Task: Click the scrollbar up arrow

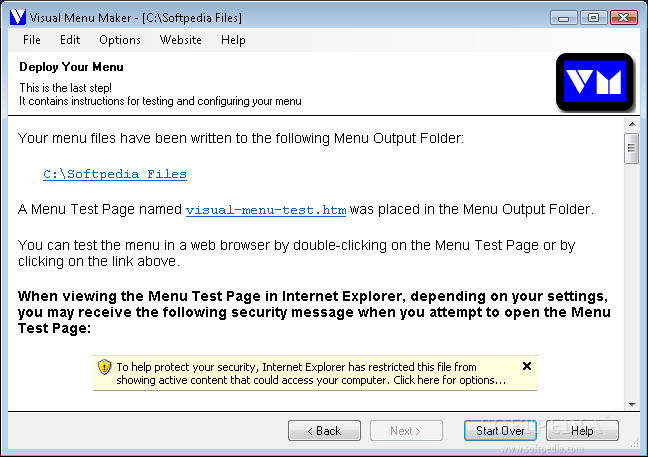Action: coord(632,124)
